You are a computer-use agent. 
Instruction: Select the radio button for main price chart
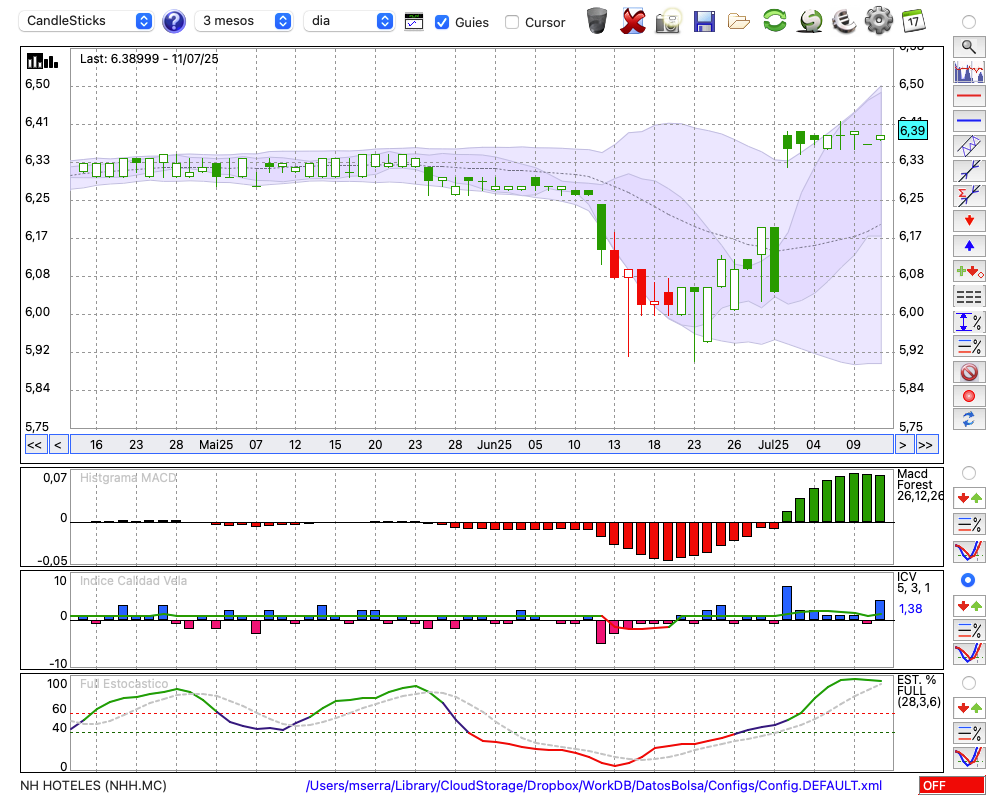point(968,22)
